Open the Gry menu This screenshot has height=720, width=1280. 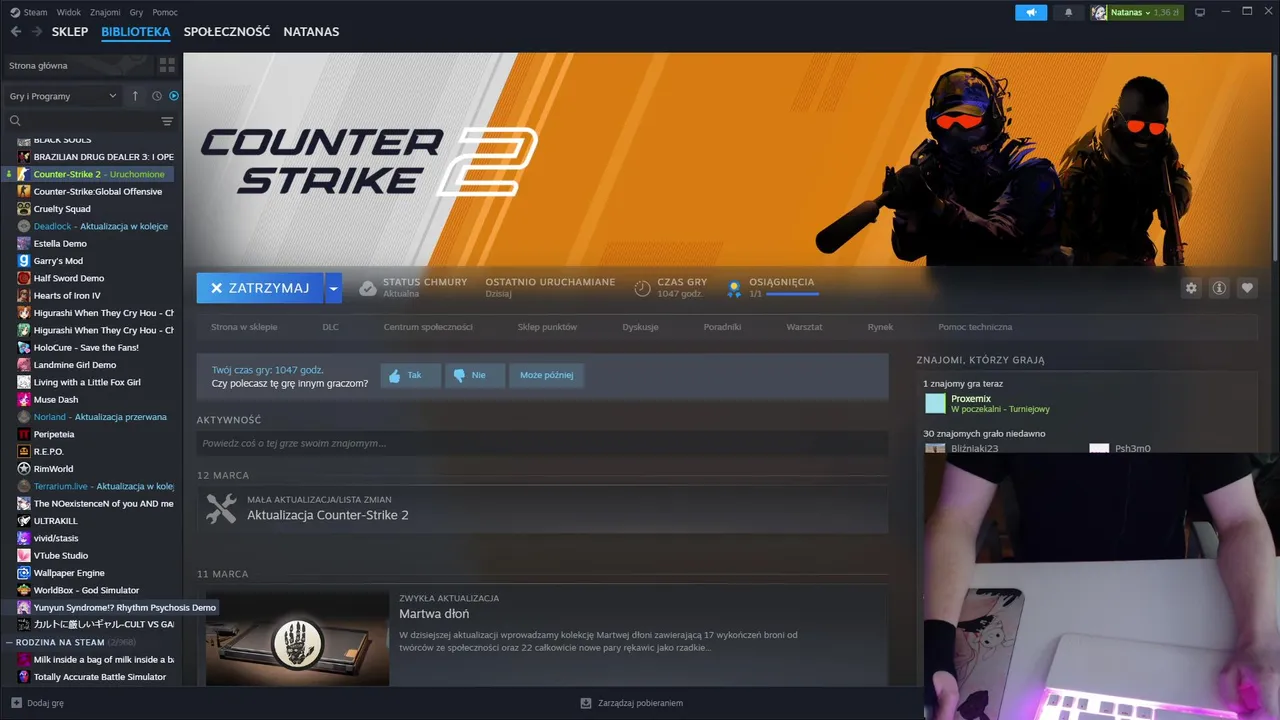tap(136, 12)
